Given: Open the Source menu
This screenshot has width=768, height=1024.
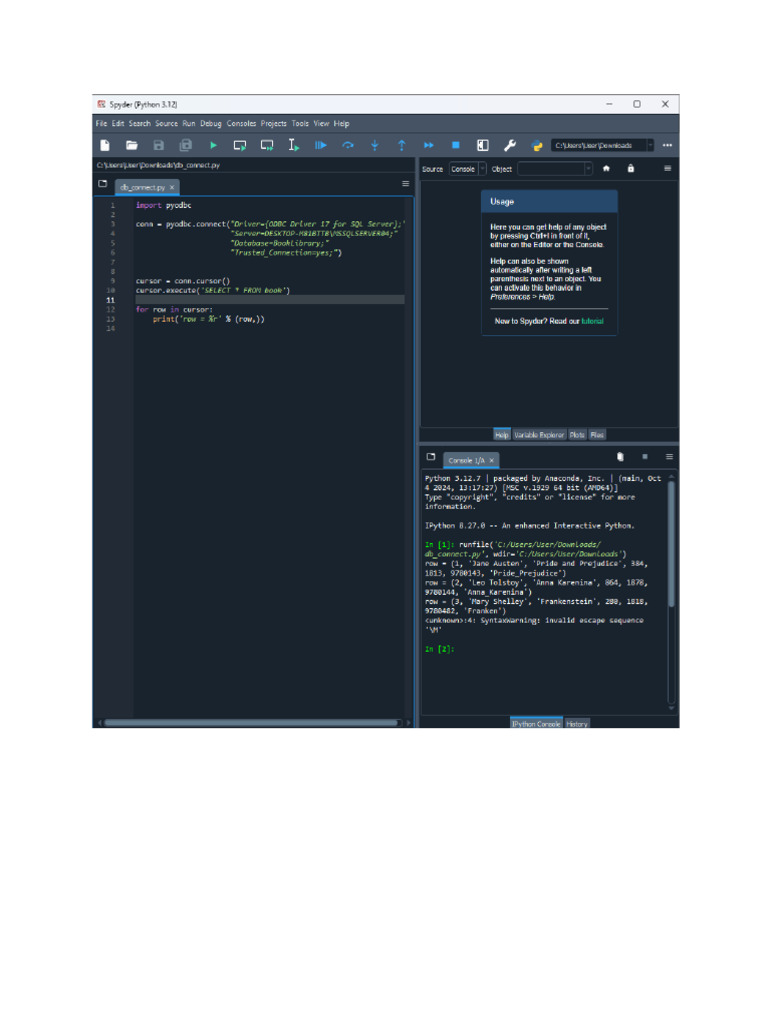Looking at the screenshot, I should (x=167, y=123).
